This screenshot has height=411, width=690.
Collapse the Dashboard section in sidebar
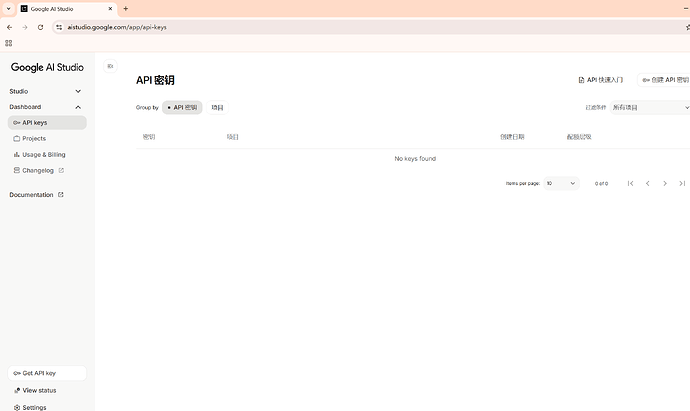click(x=46, y=107)
